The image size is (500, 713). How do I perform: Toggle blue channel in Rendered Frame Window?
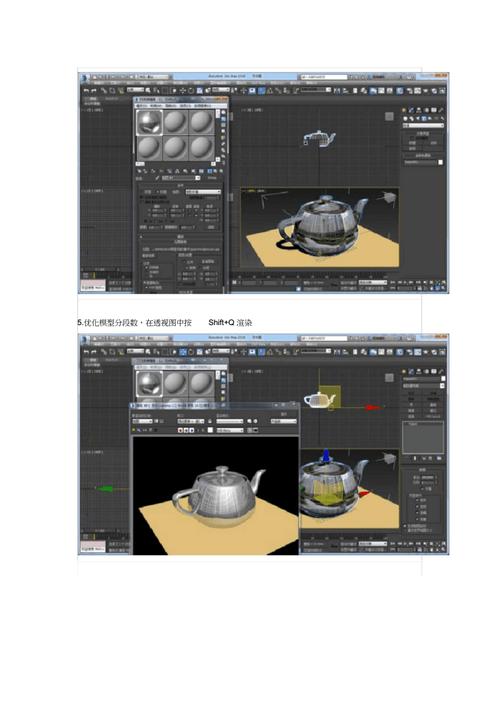pos(191,430)
